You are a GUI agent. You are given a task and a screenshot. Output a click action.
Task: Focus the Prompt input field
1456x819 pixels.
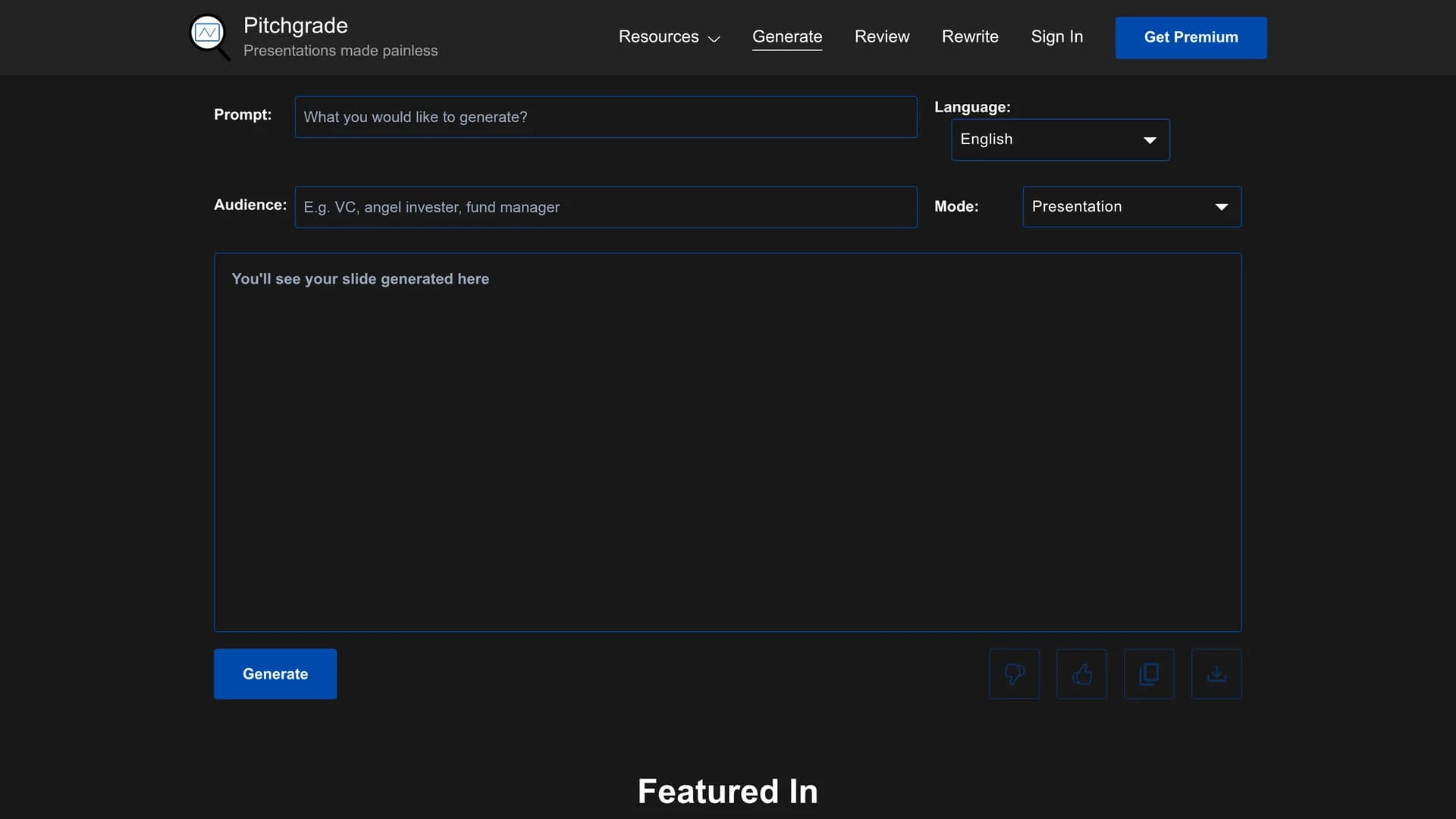[606, 117]
